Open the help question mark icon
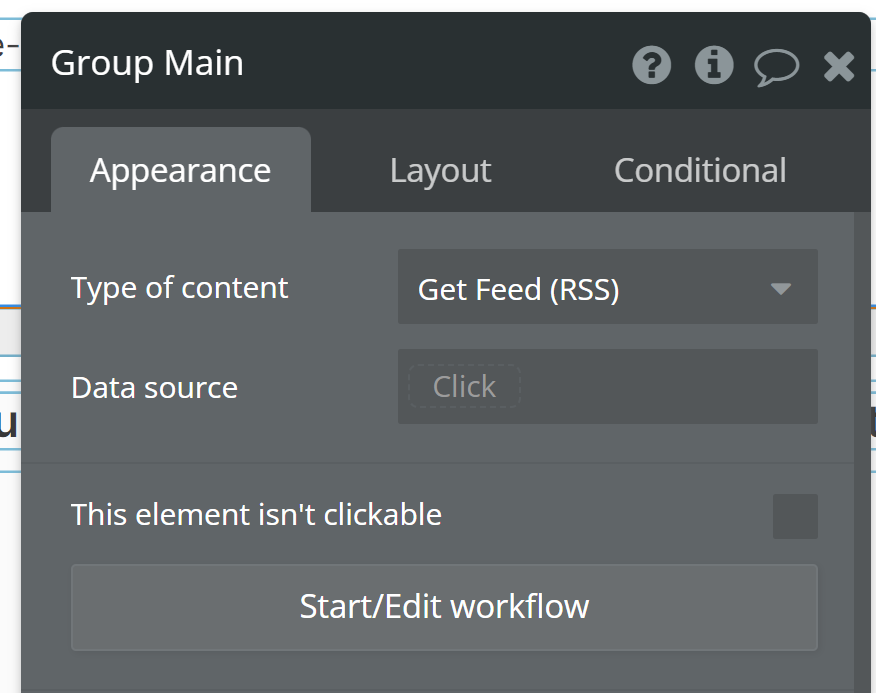This screenshot has height=693, width=876. coord(651,65)
